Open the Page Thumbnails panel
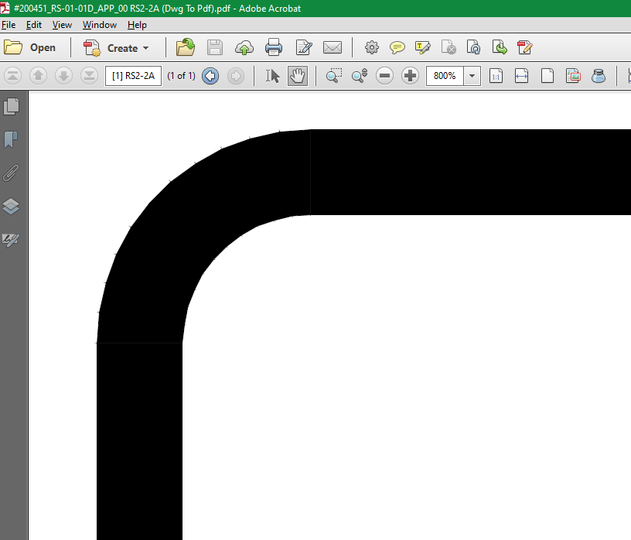Screen dimensions: 631x540 [x=11, y=107]
